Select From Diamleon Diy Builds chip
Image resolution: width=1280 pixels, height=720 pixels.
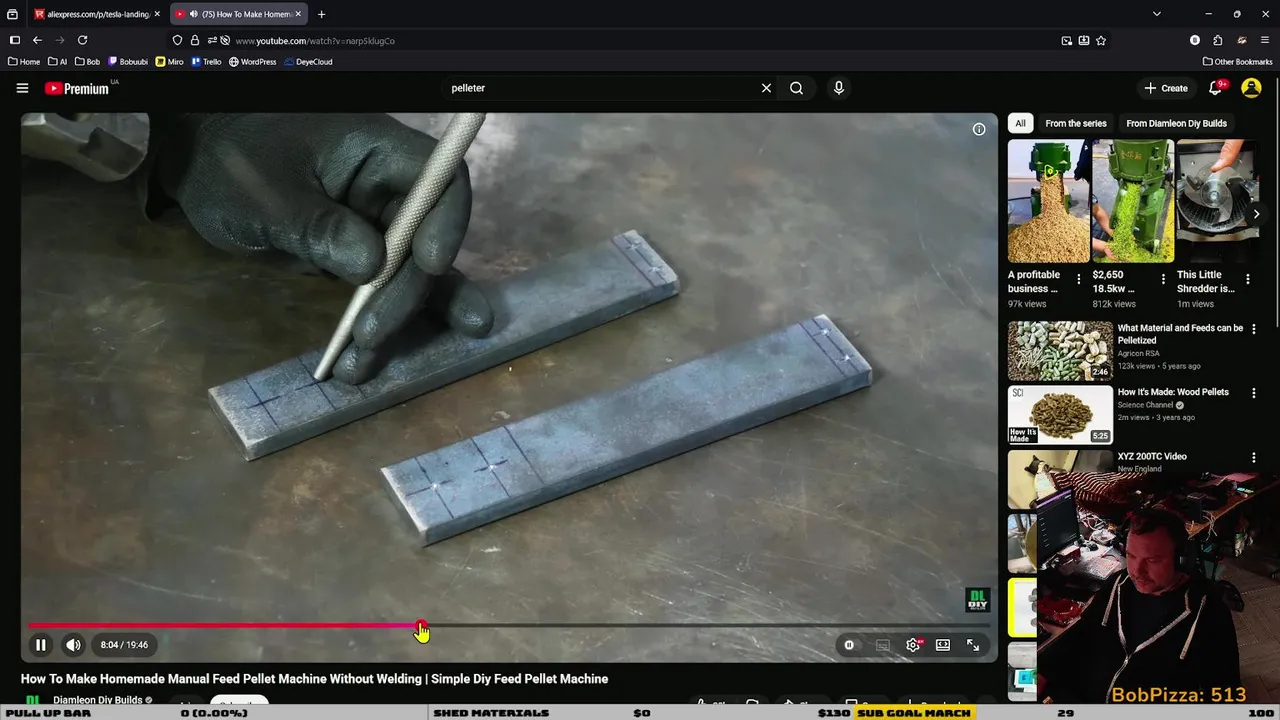(x=1176, y=123)
